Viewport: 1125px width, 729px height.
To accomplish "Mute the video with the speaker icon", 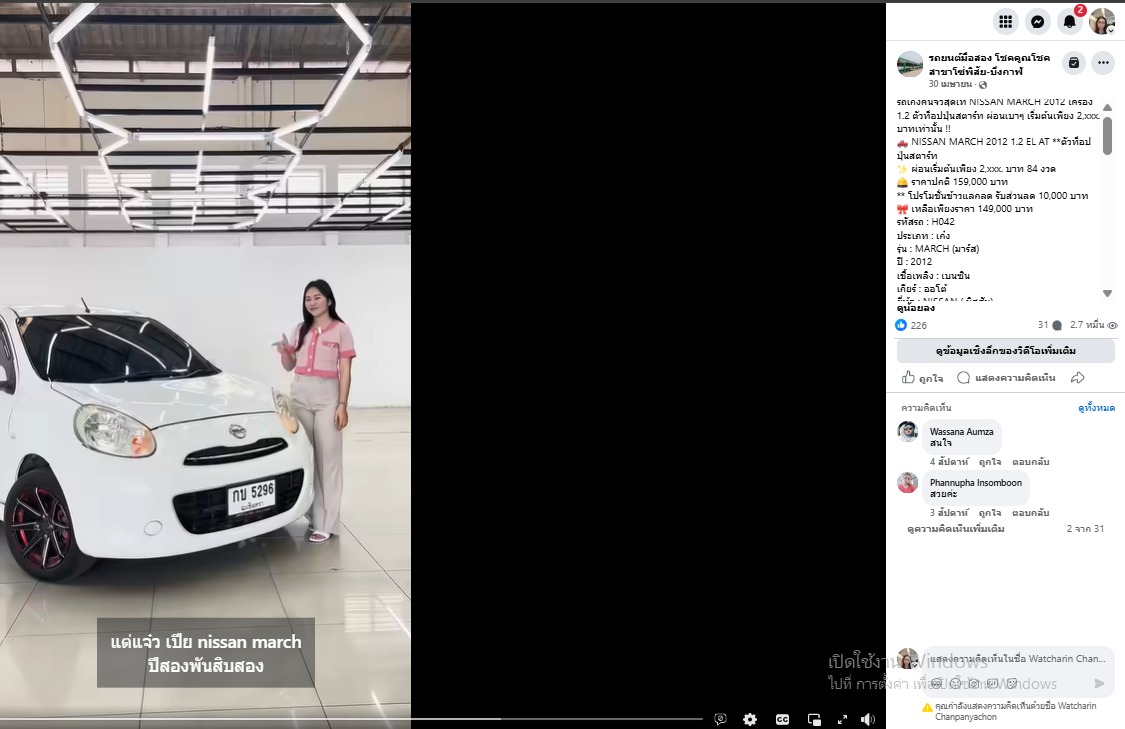I will coord(868,719).
